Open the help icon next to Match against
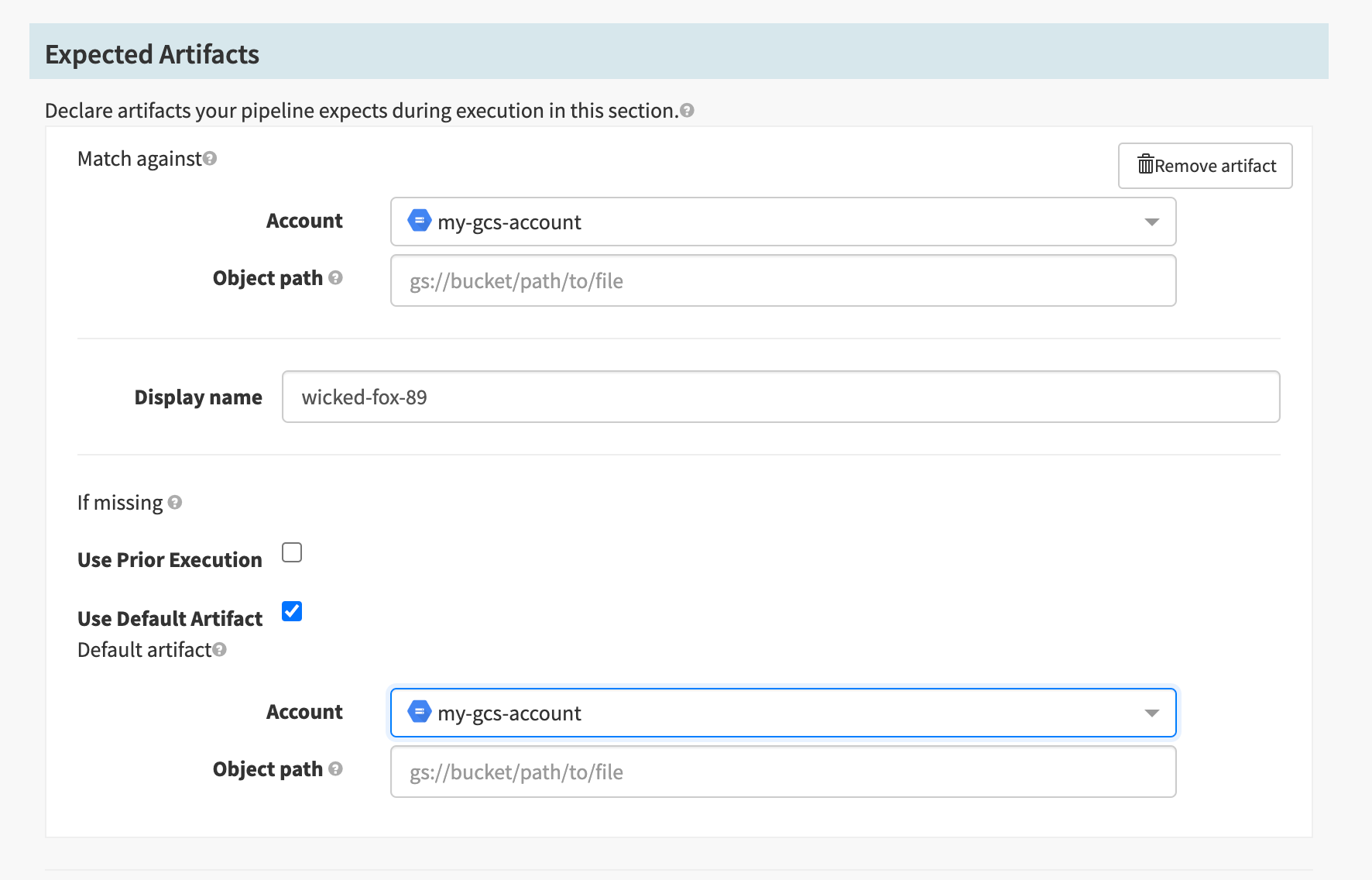 pos(208,159)
